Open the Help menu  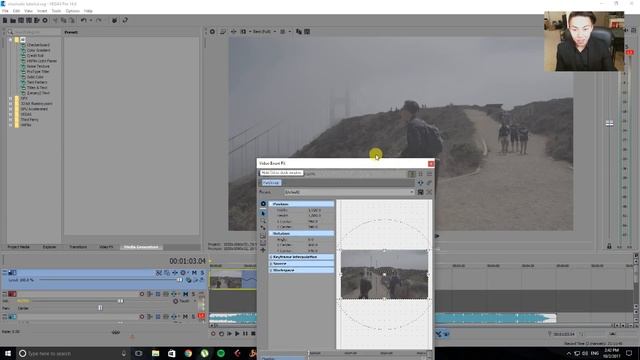click(88, 11)
